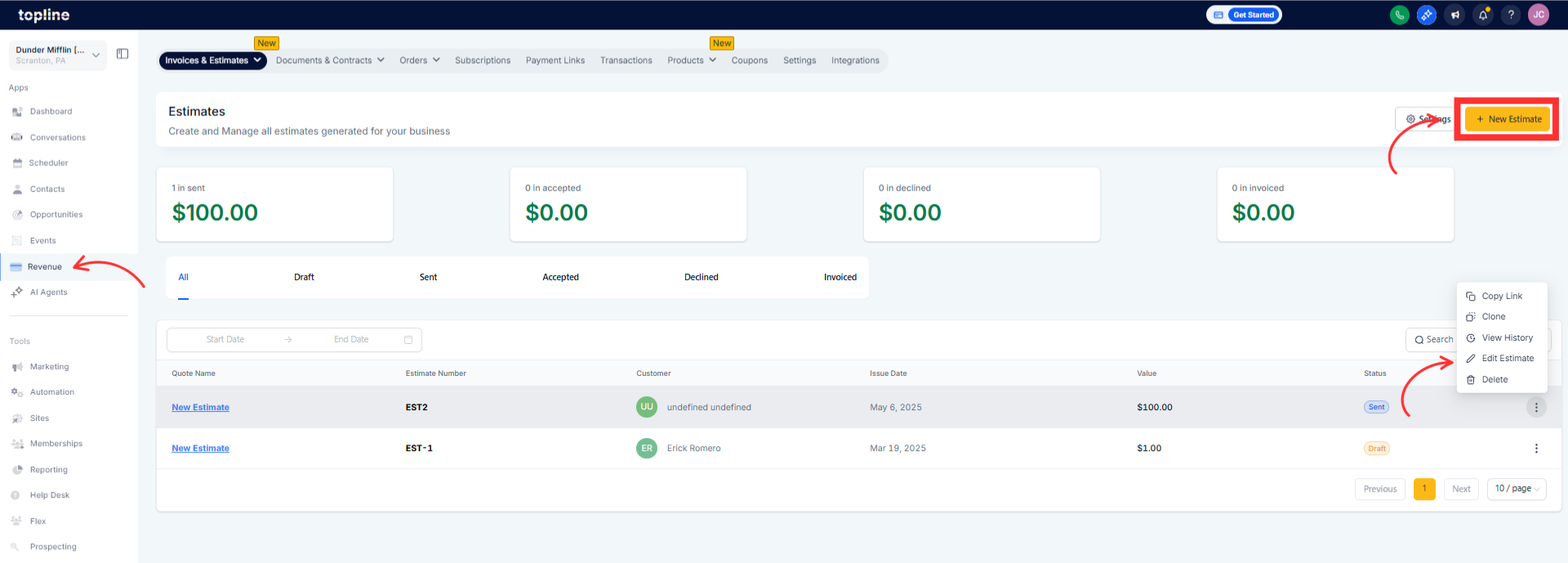The width and height of the screenshot is (1568, 563).
Task: Choose View History from context menu
Action: click(1501, 337)
